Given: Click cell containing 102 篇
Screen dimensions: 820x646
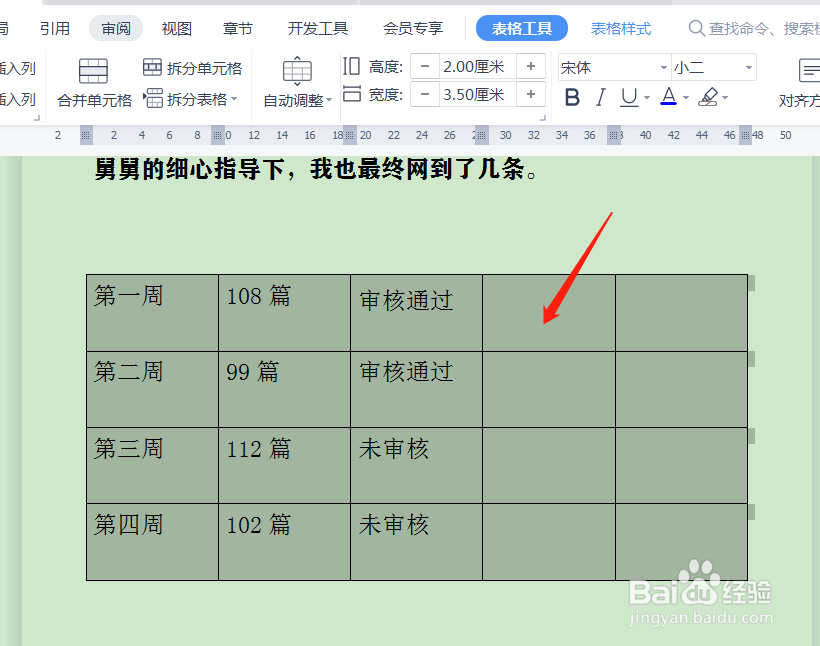Looking at the screenshot, I should click(284, 542).
